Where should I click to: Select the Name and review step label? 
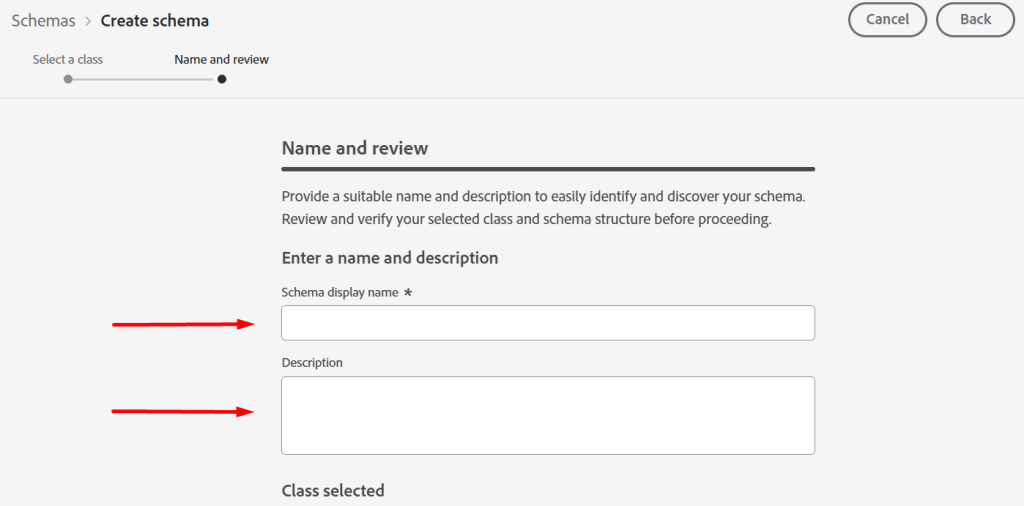[221, 59]
